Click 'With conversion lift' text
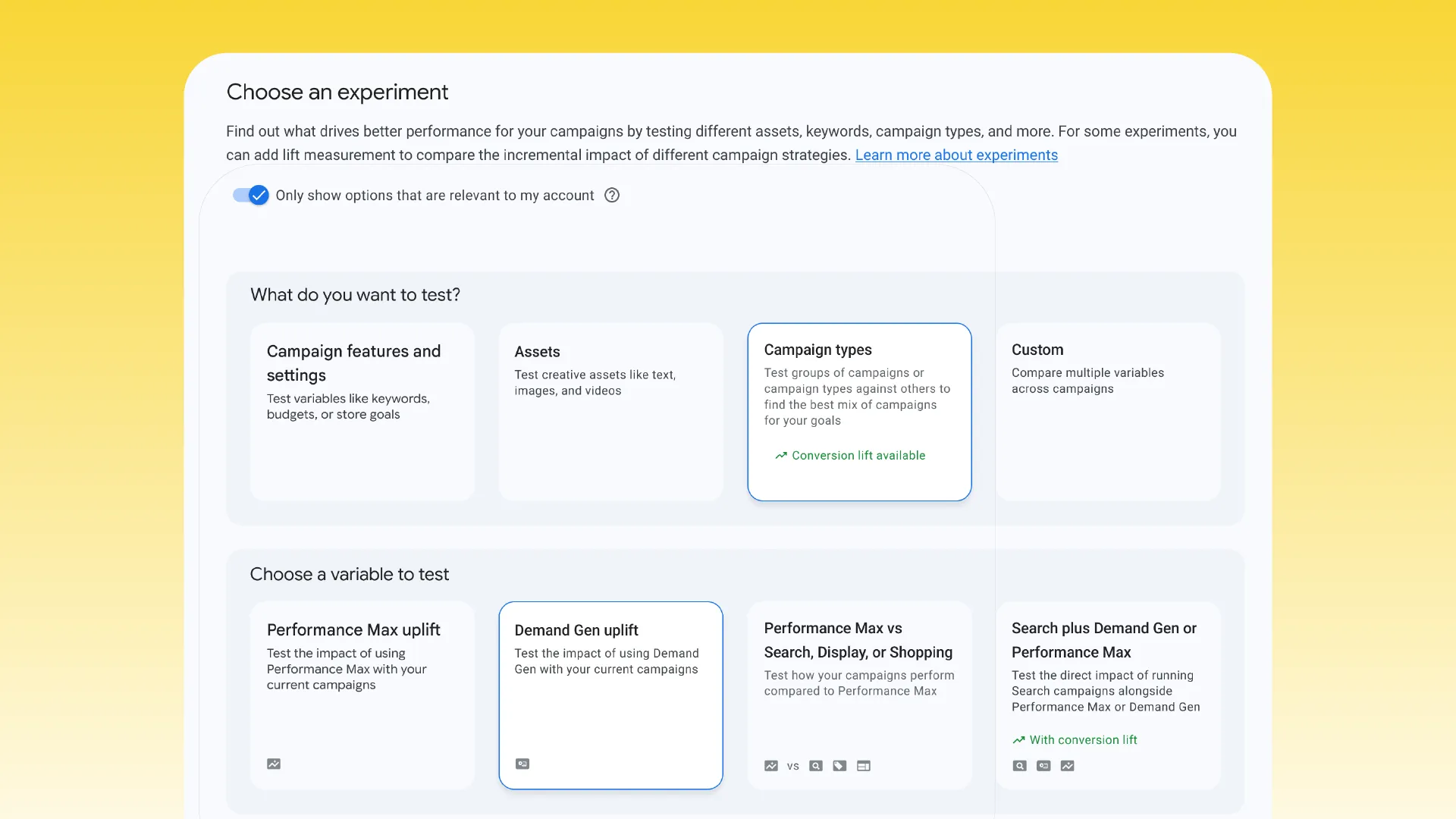Image resolution: width=1456 pixels, height=819 pixels. tap(1083, 740)
